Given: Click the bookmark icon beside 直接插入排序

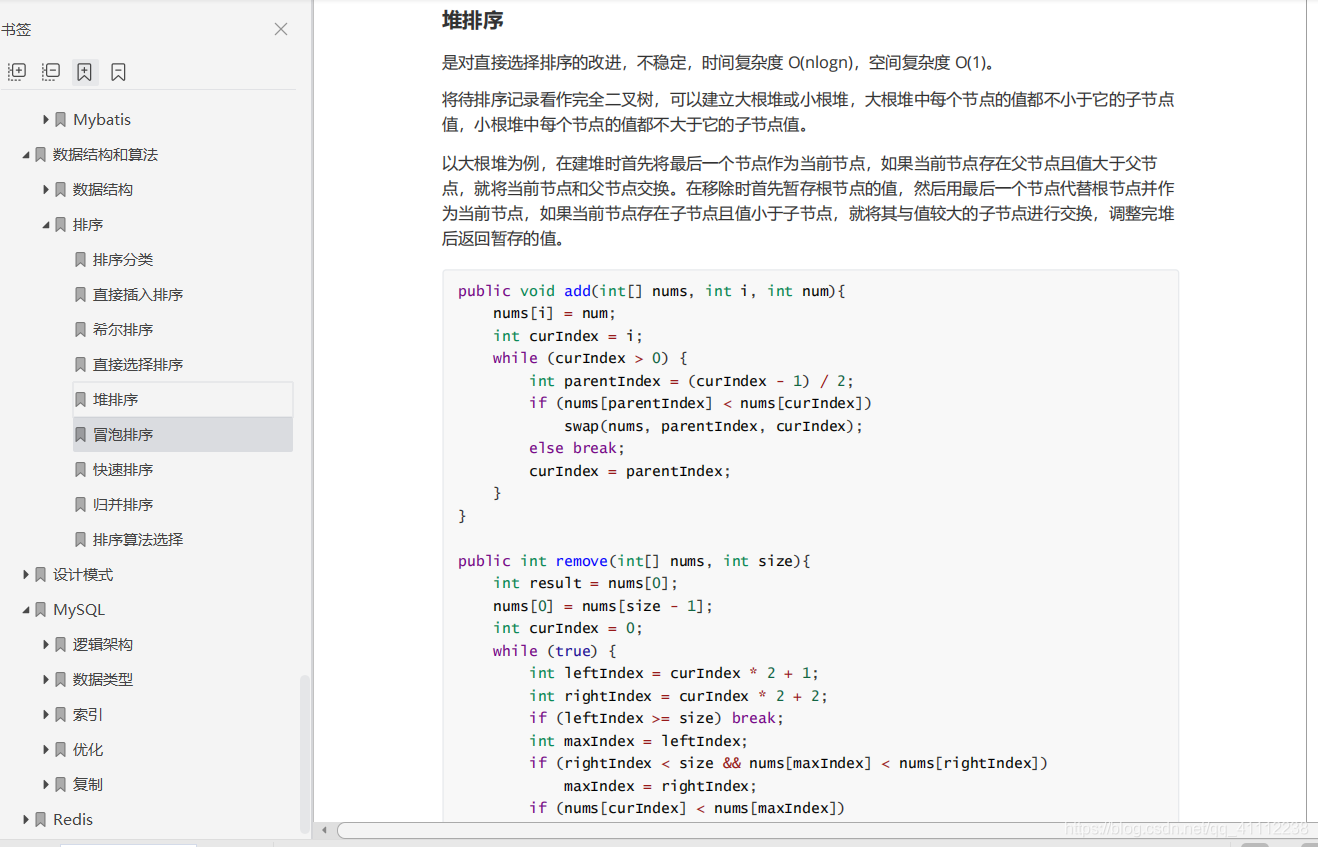Looking at the screenshot, I should click(81, 294).
